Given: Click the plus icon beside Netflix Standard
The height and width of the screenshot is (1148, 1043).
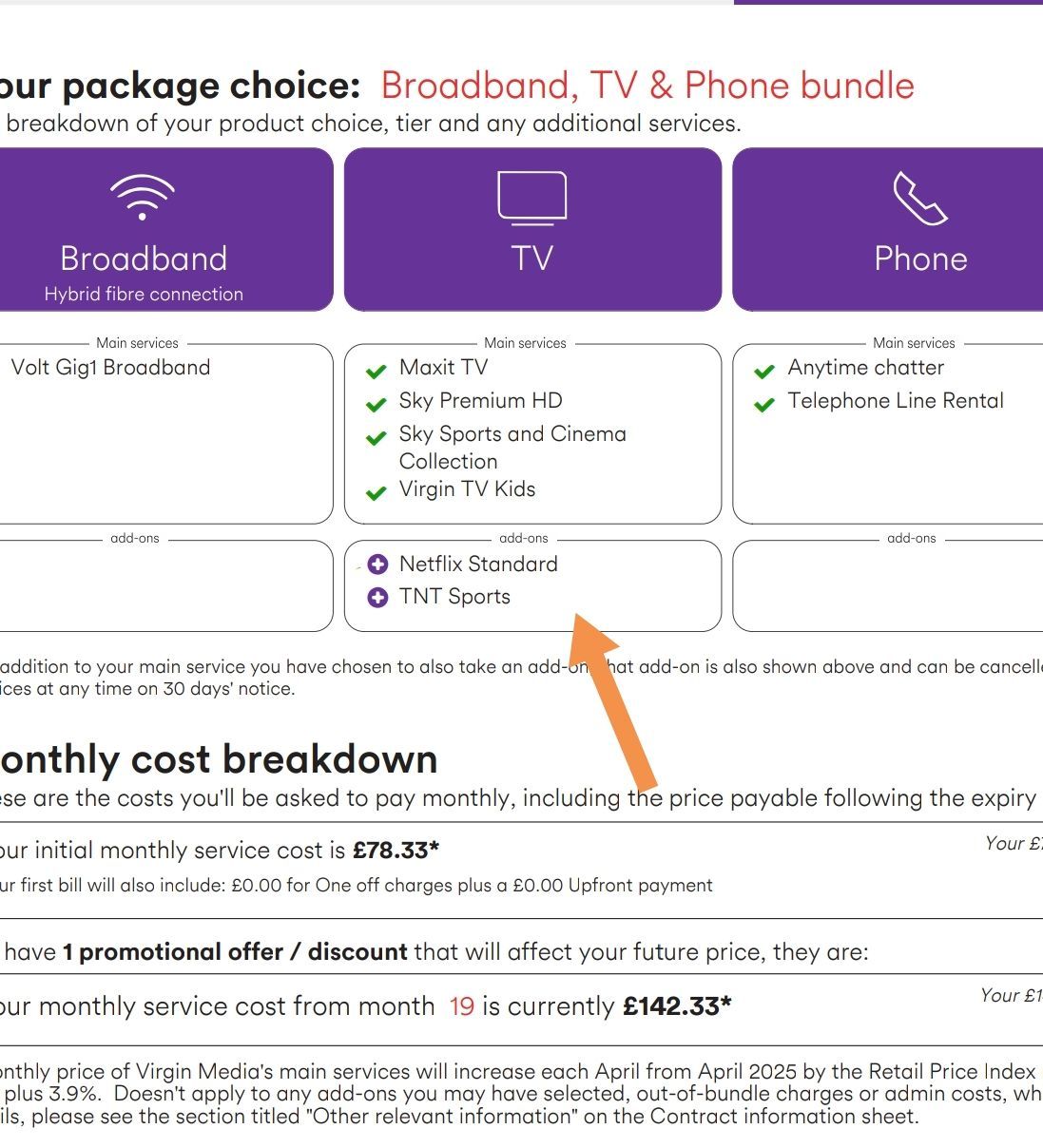Looking at the screenshot, I should click(x=377, y=564).
